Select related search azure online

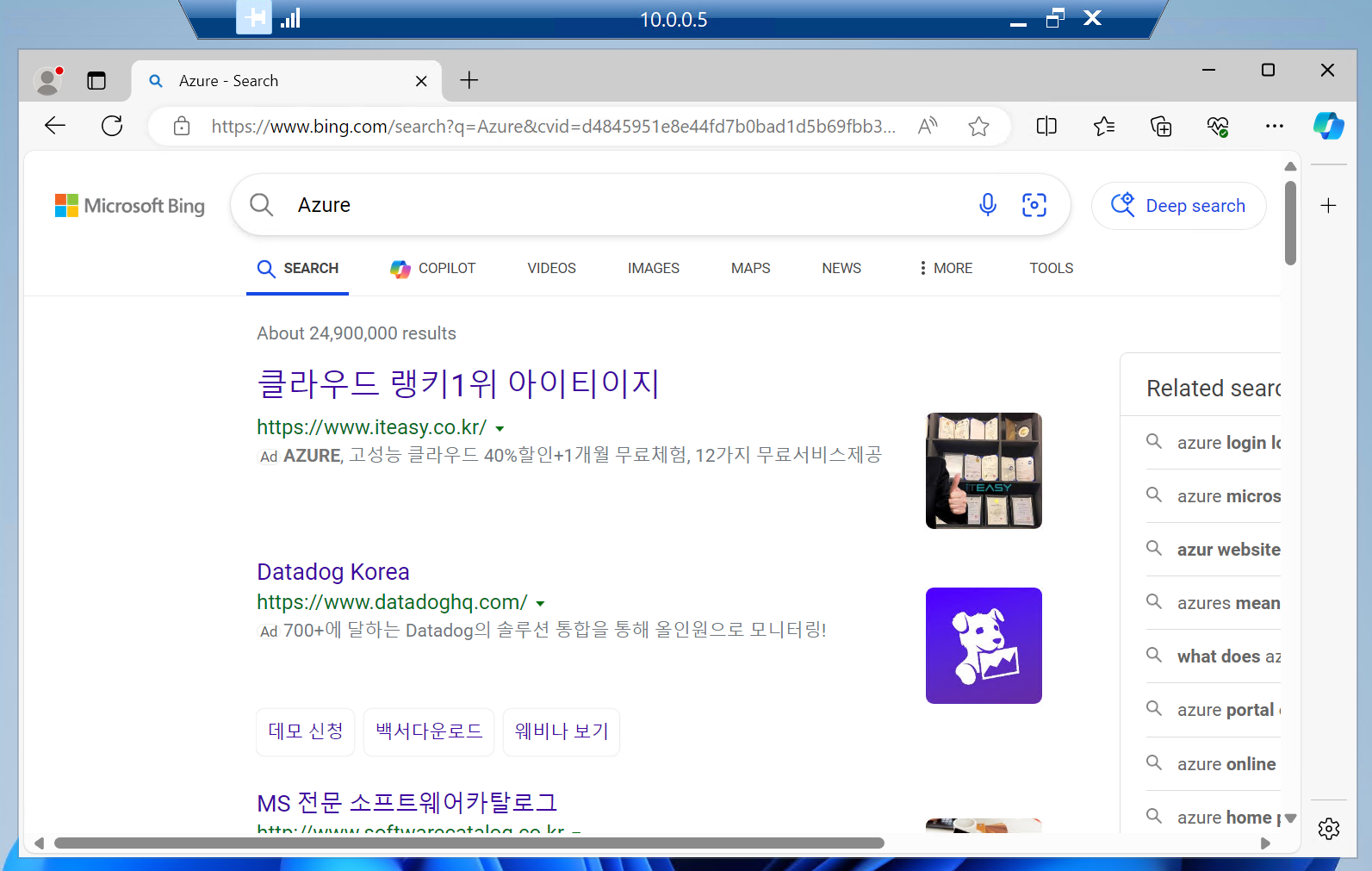click(x=1226, y=764)
